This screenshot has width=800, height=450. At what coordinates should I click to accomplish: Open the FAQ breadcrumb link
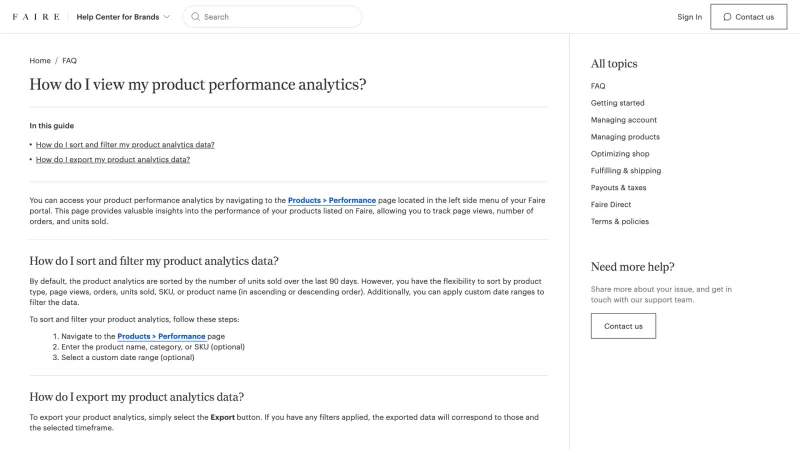(69, 61)
